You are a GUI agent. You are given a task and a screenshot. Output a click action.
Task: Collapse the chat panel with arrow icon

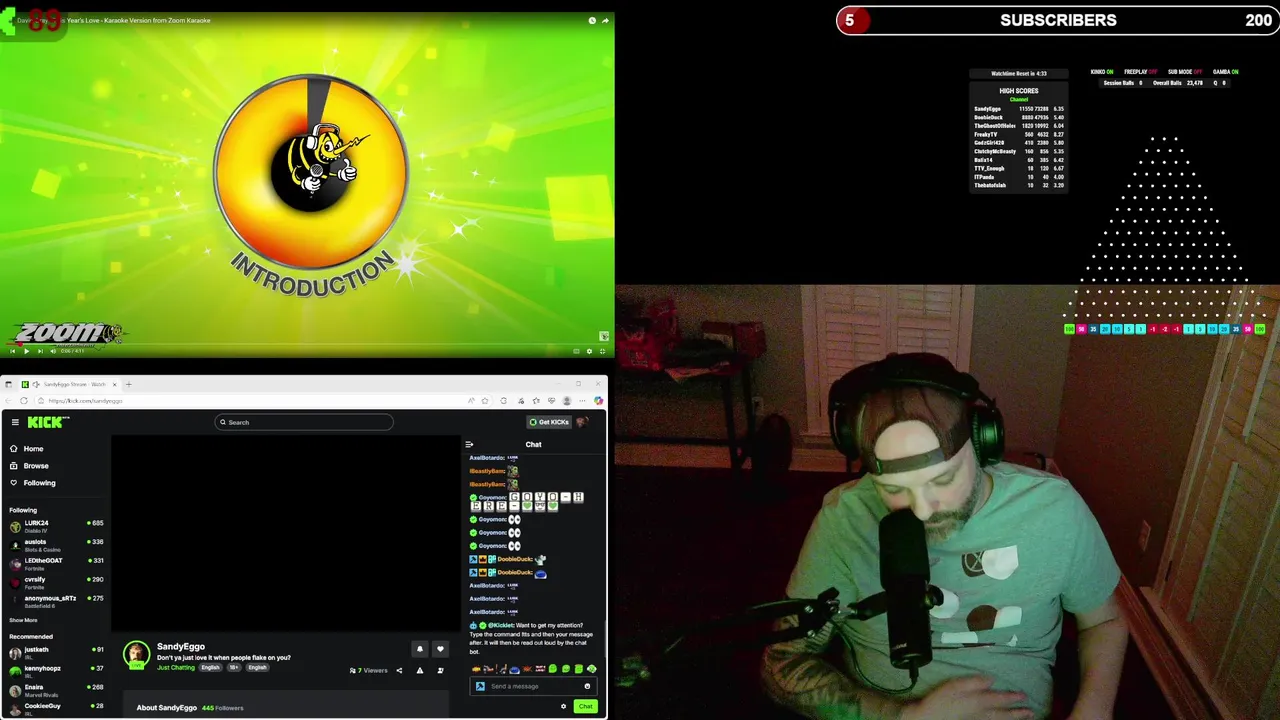tap(469, 445)
